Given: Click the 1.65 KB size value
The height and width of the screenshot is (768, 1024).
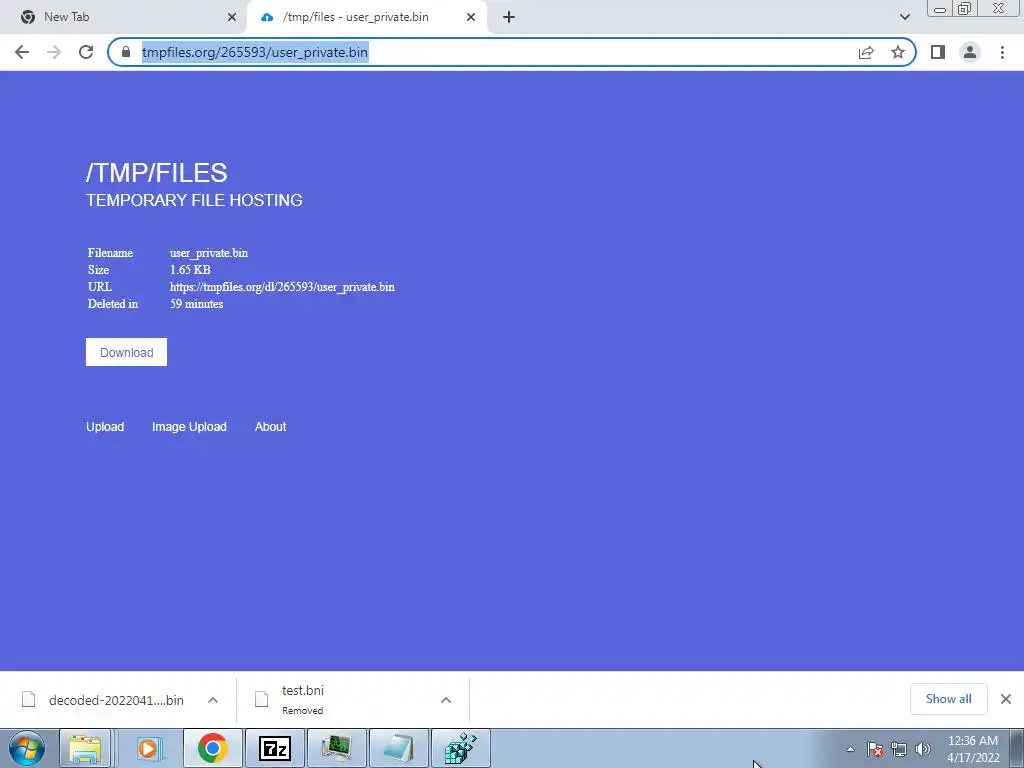Looking at the screenshot, I should click(x=190, y=270).
